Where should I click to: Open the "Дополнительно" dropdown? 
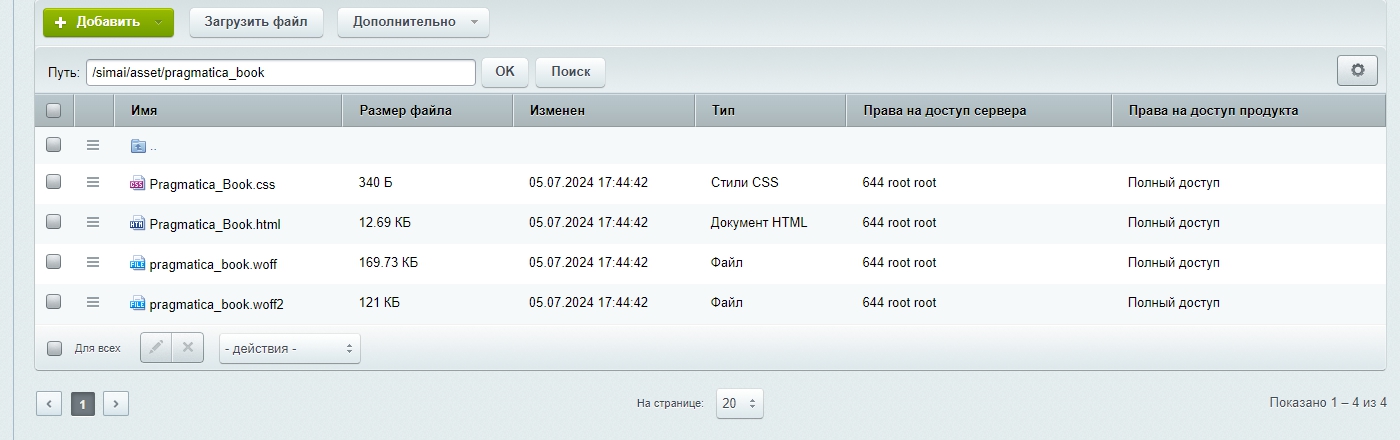413,22
